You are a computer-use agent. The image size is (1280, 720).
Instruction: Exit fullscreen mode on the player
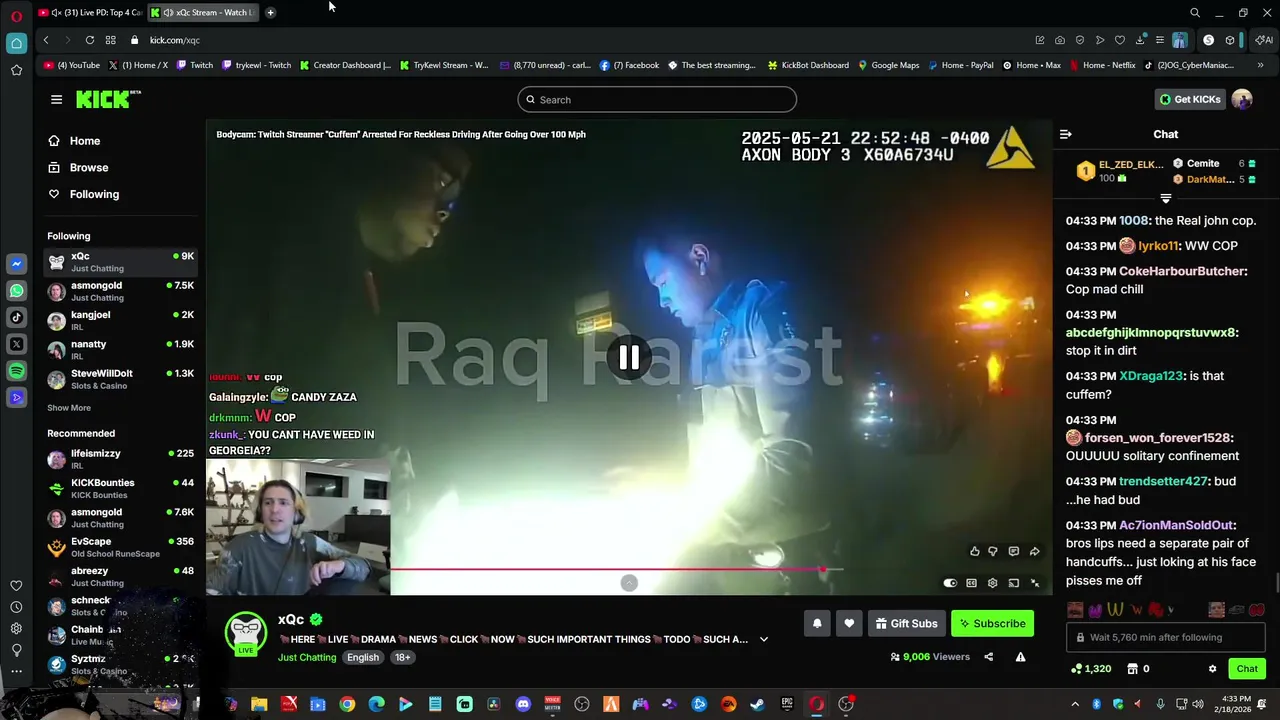coord(1035,583)
